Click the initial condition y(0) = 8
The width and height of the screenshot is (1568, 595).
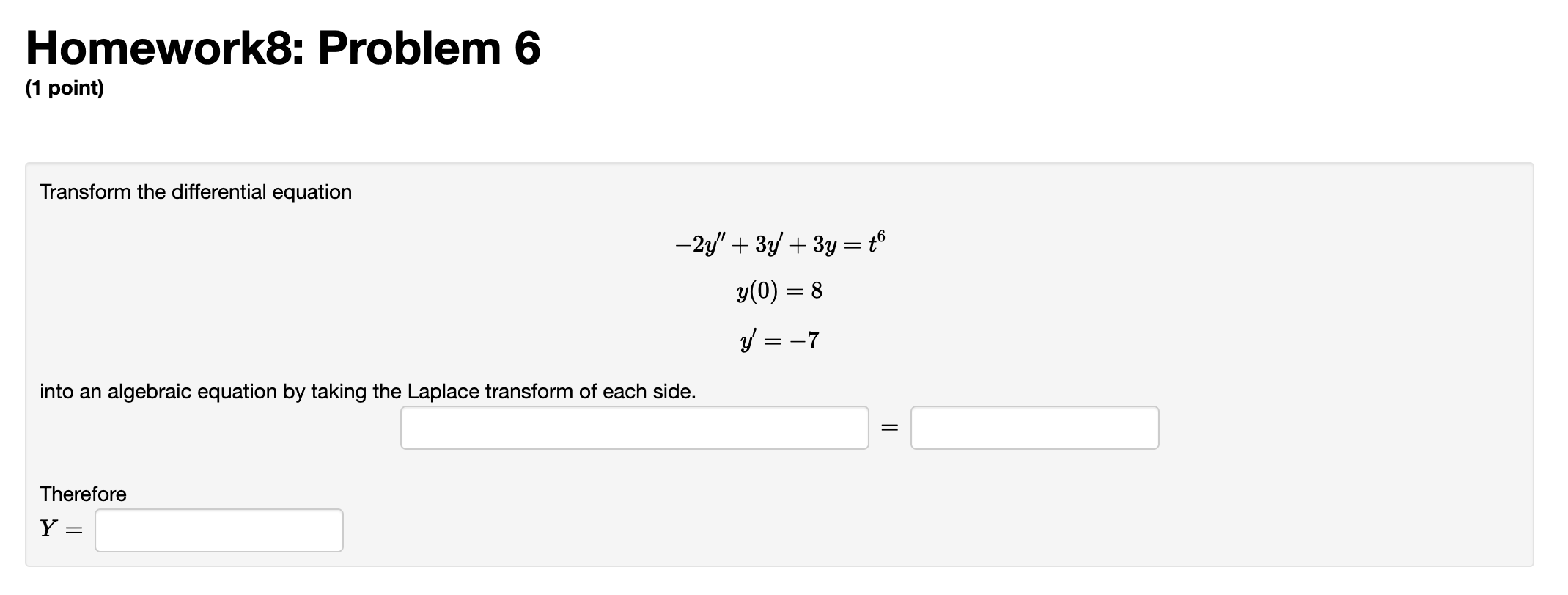pyautogui.click(x=779, y=291)
